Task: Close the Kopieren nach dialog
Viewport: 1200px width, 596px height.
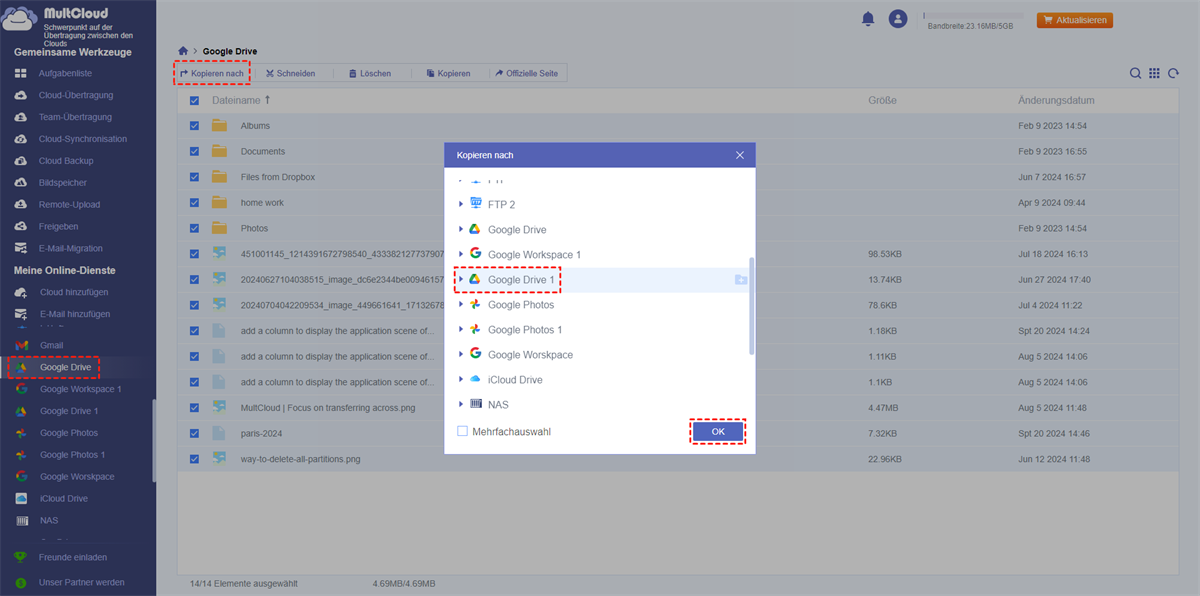Action: 740,155
